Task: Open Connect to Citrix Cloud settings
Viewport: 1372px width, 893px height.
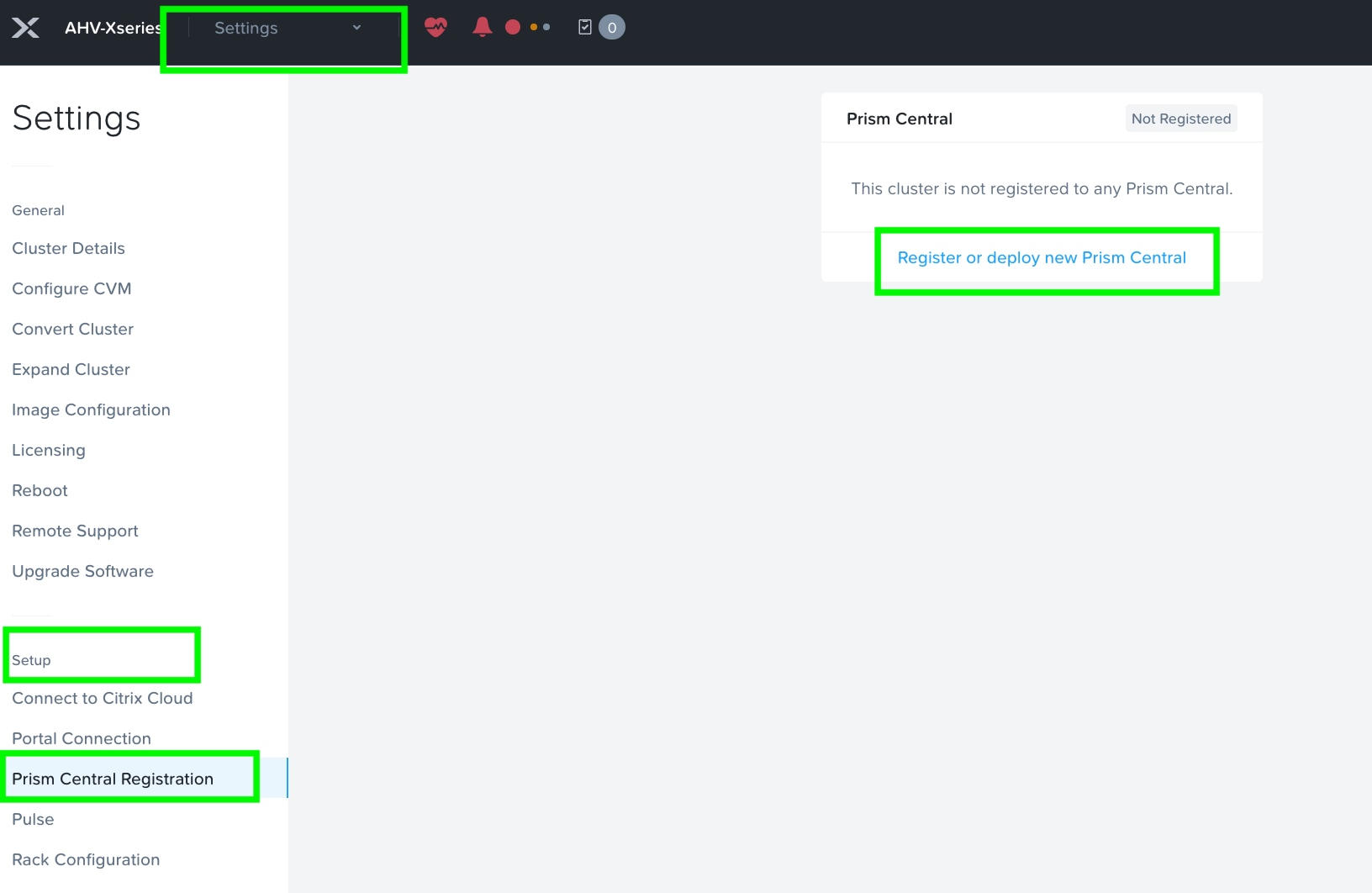Action: pyautogui.click(x=102, y=698)
